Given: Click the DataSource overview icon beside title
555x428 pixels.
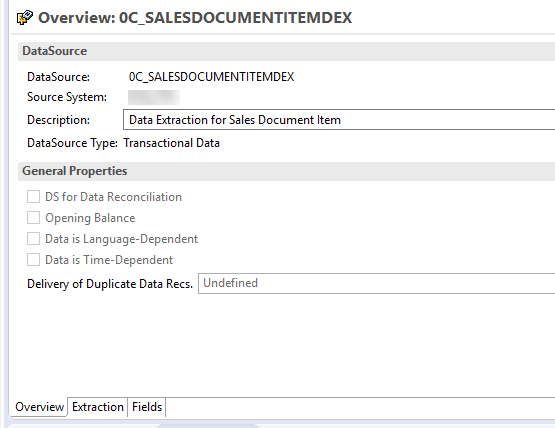Looking at the screenshot, I should (x=25, y=18).
